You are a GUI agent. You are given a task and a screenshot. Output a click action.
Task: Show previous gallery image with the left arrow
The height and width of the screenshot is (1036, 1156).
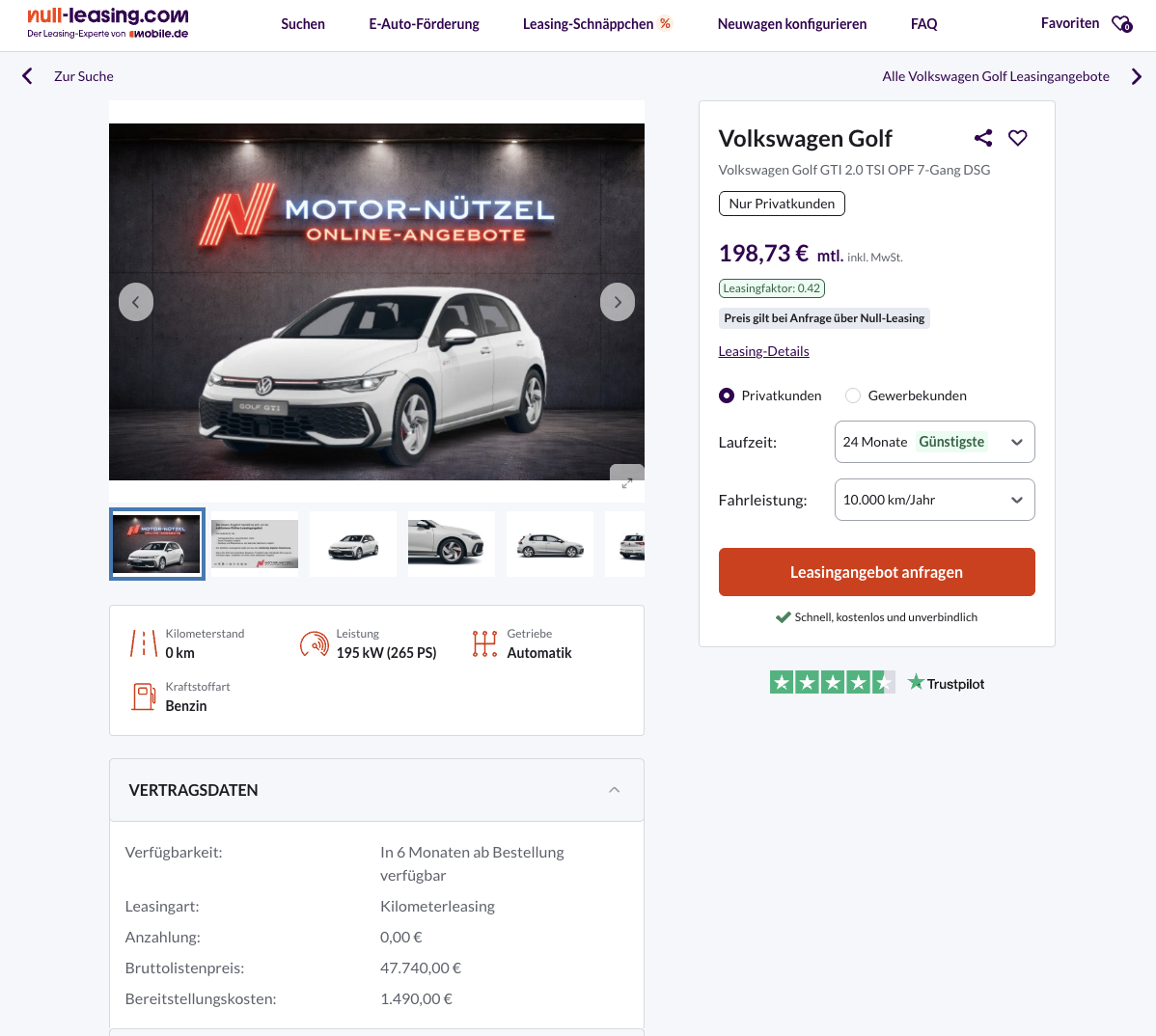(136, 302)
